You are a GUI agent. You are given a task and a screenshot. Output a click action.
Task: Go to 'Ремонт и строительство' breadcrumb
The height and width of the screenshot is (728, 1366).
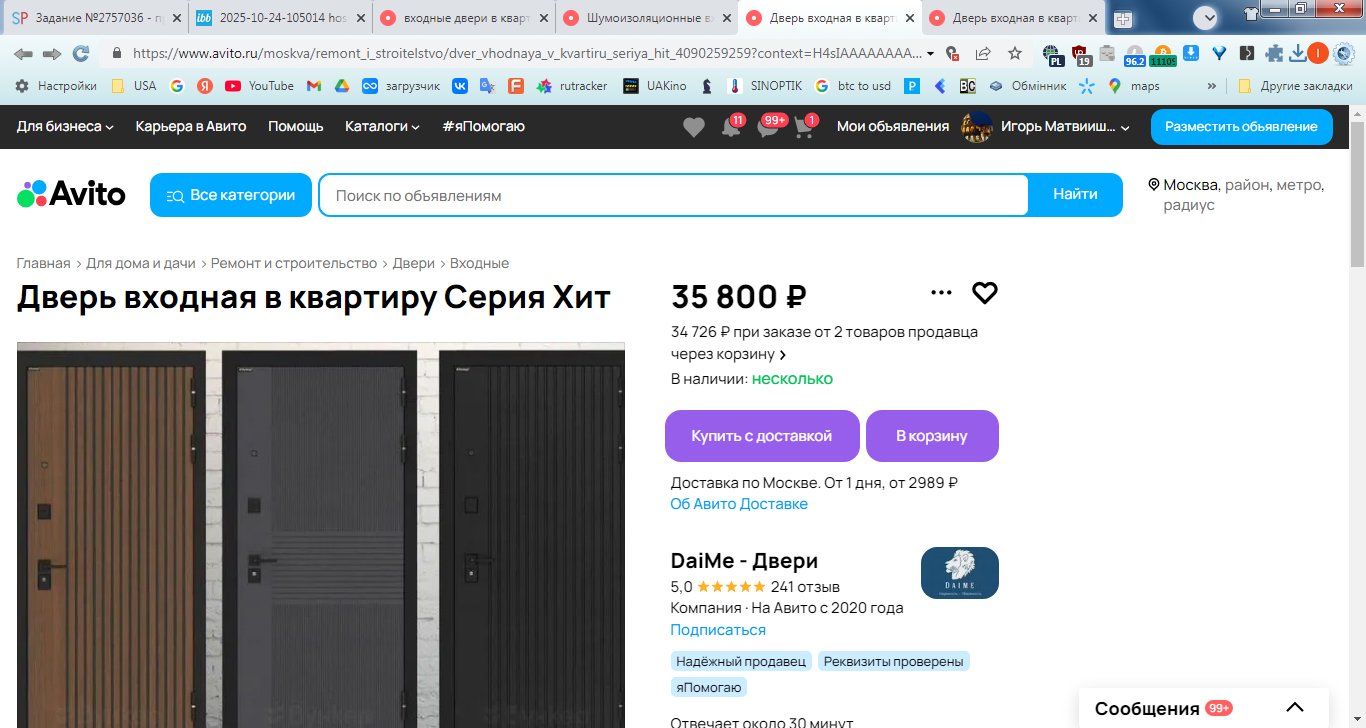pos(294,263)
